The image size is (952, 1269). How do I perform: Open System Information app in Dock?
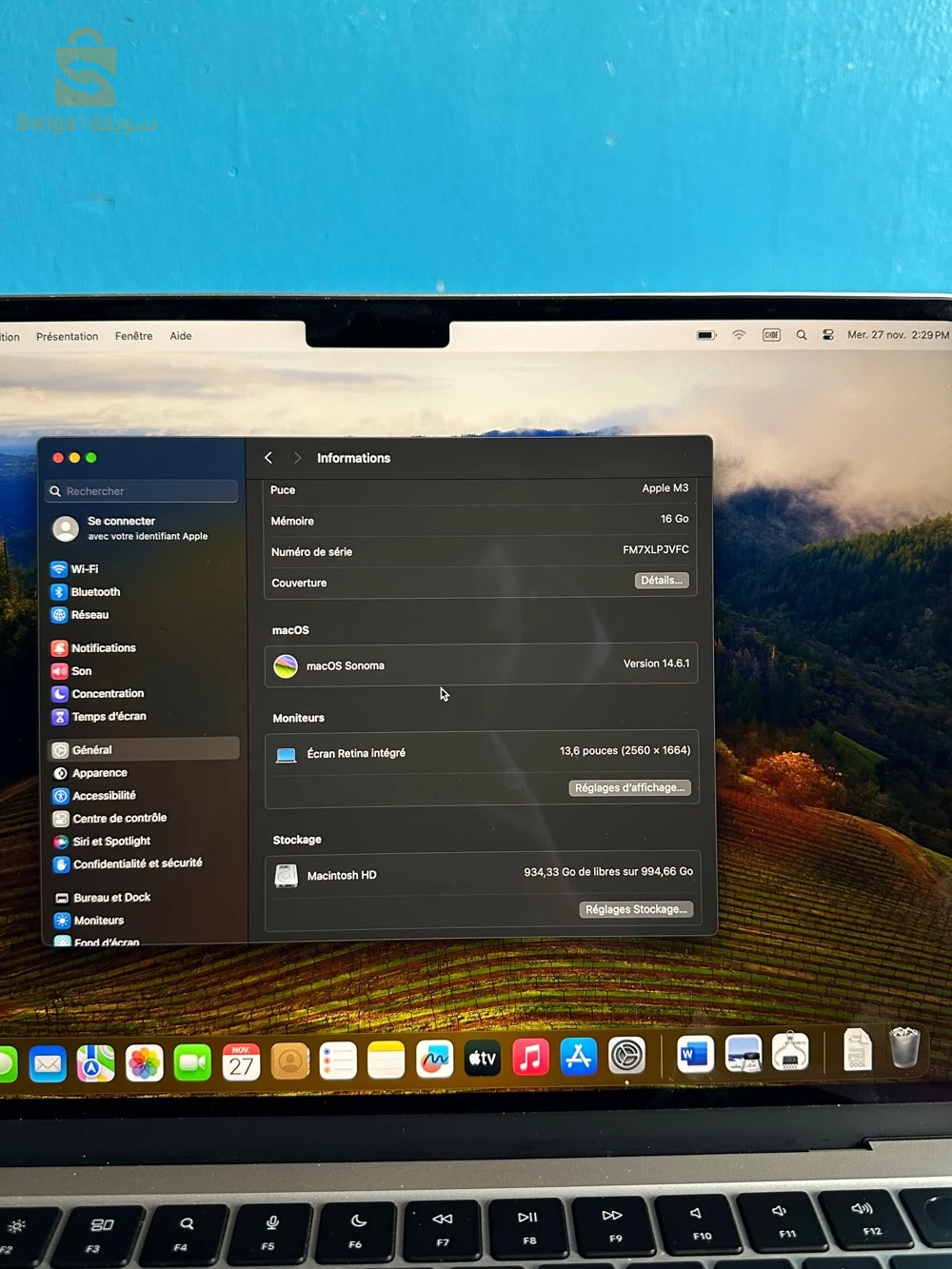pyautogui.click(x=790, y=1052)
